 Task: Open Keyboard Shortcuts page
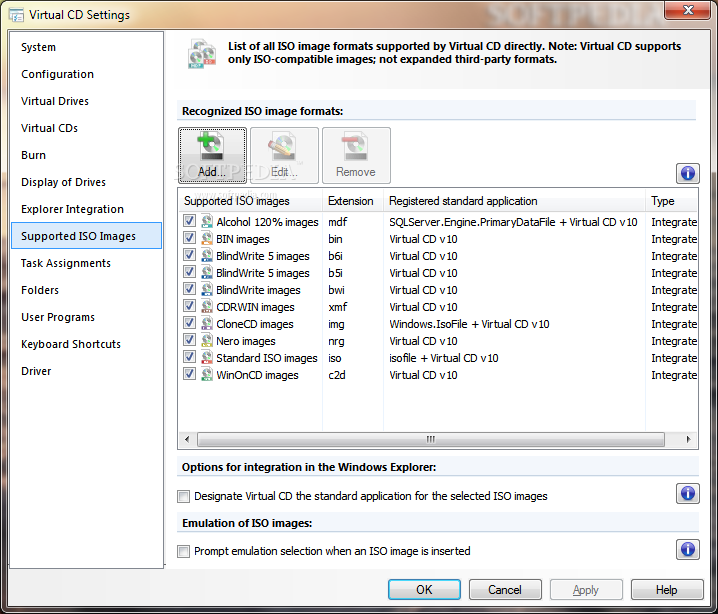[86, 344]
